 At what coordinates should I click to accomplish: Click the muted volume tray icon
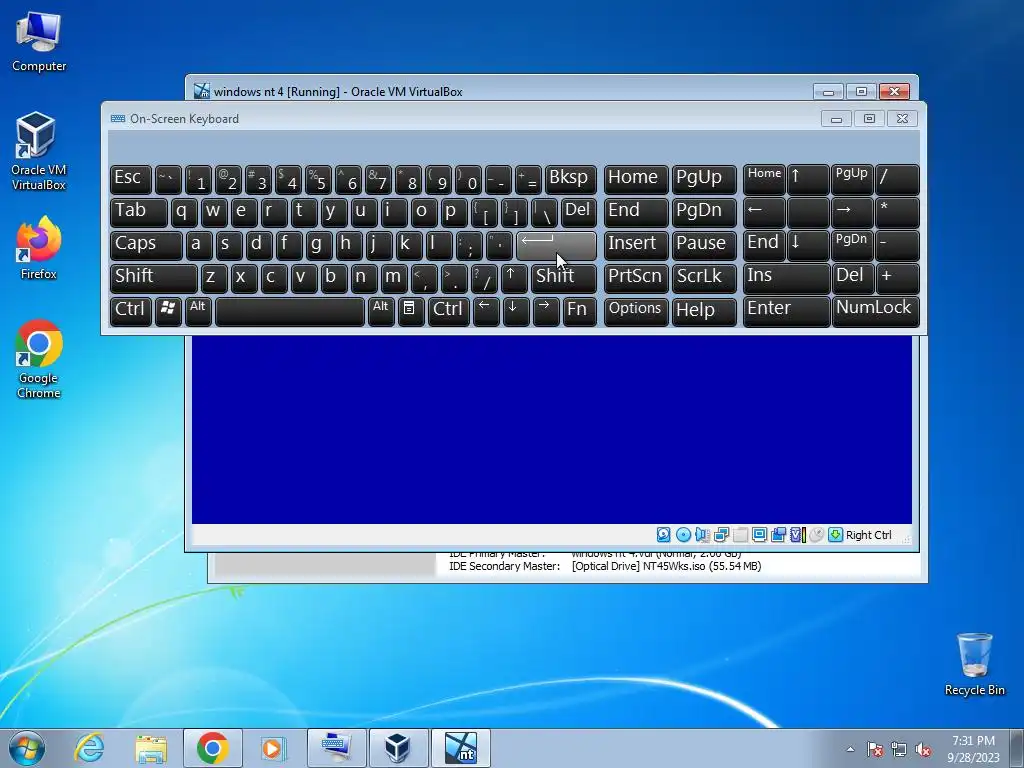[x=923, y=750]
